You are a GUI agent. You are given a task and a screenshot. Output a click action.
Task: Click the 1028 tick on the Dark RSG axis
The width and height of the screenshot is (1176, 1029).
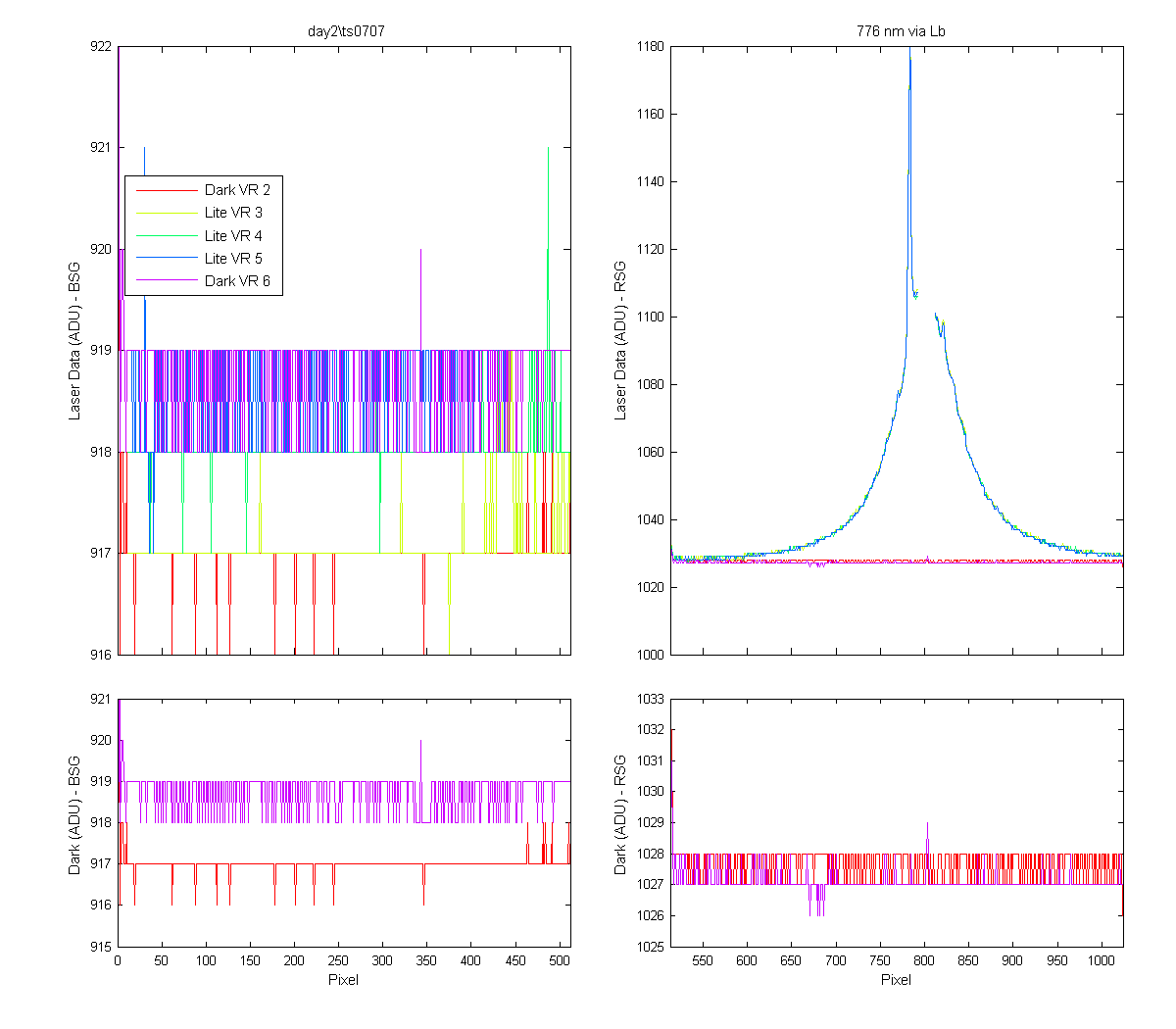pyautogui.click(x=650, y=854)
